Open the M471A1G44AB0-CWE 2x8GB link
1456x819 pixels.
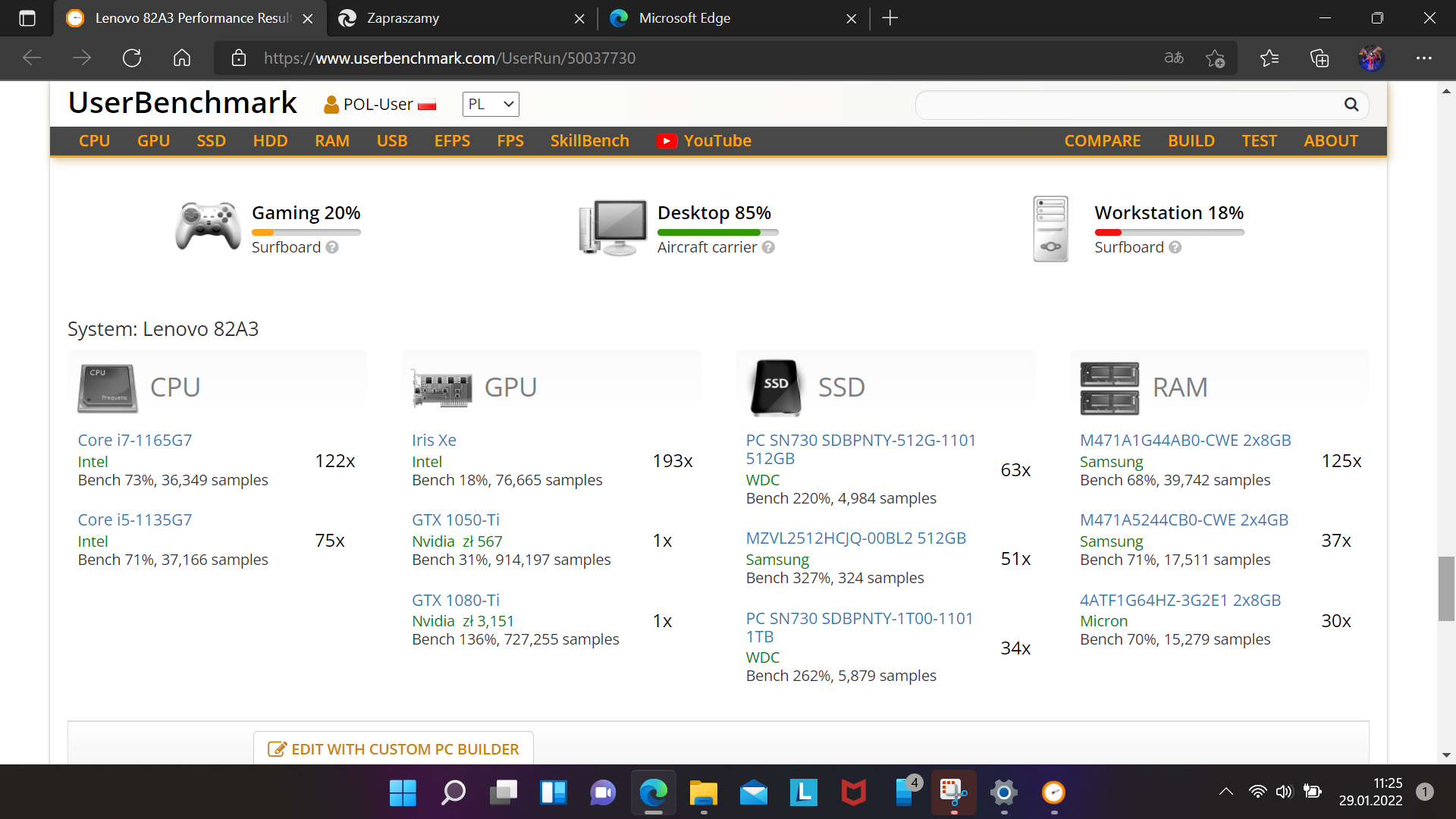click(x=1185, y=441)
